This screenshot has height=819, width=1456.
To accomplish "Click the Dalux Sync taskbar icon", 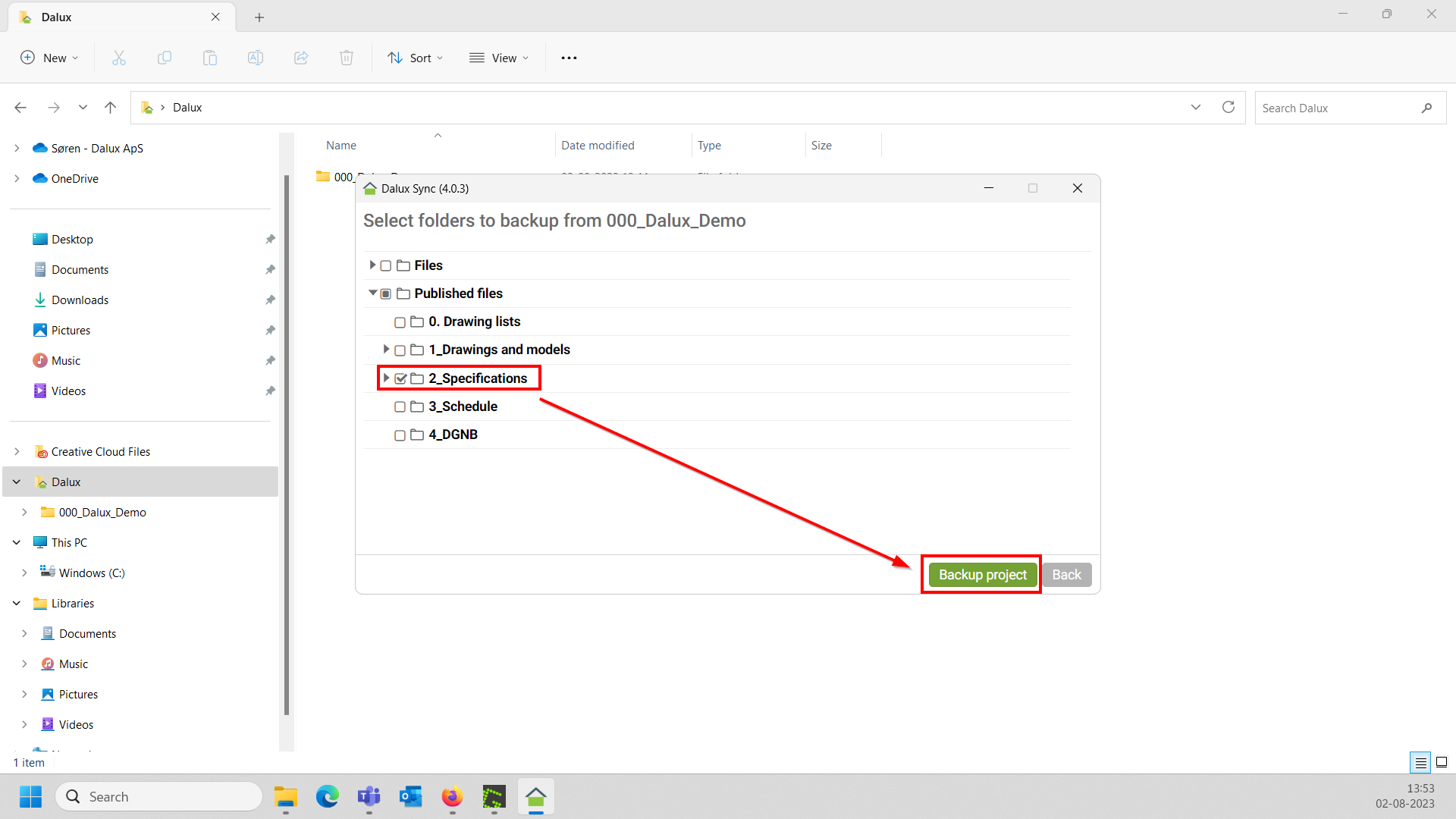I will 536,797.
